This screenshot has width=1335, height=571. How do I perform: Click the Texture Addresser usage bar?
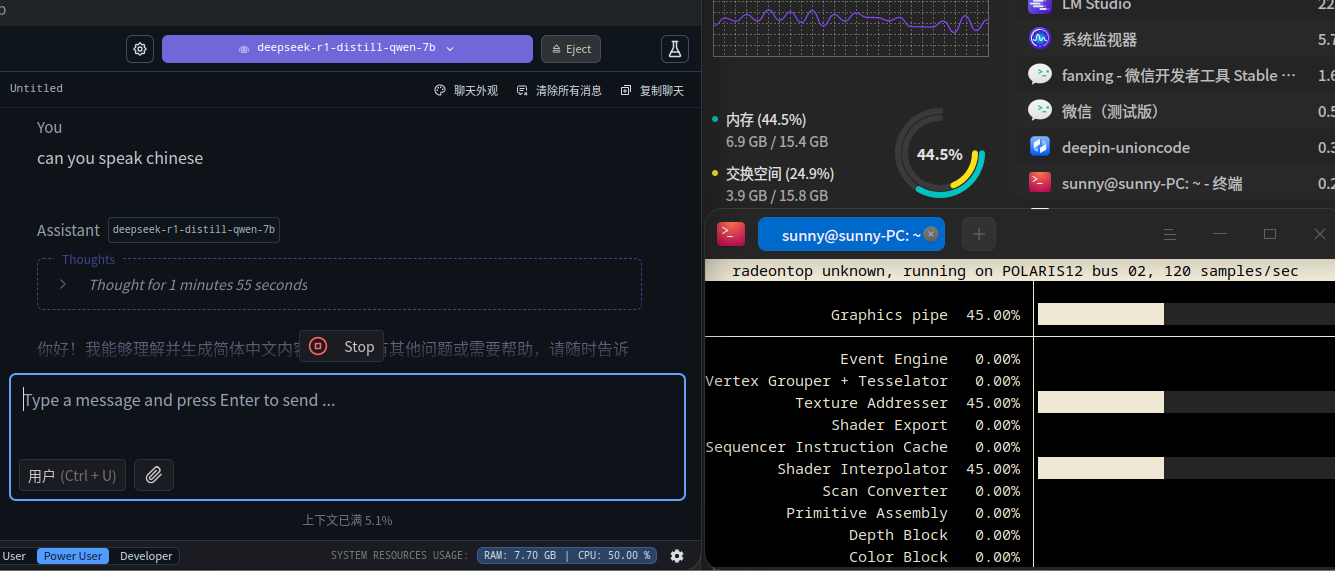point(1186,402)
